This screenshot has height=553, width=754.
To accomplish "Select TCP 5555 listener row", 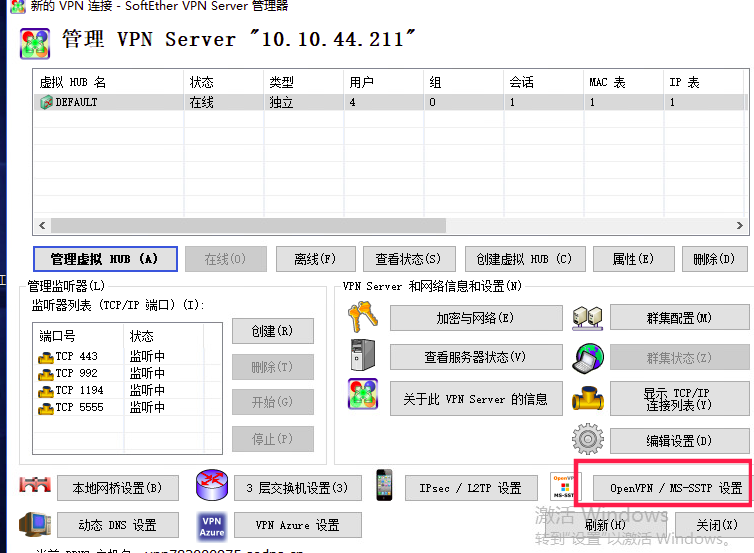I will [x=127, y=407].
